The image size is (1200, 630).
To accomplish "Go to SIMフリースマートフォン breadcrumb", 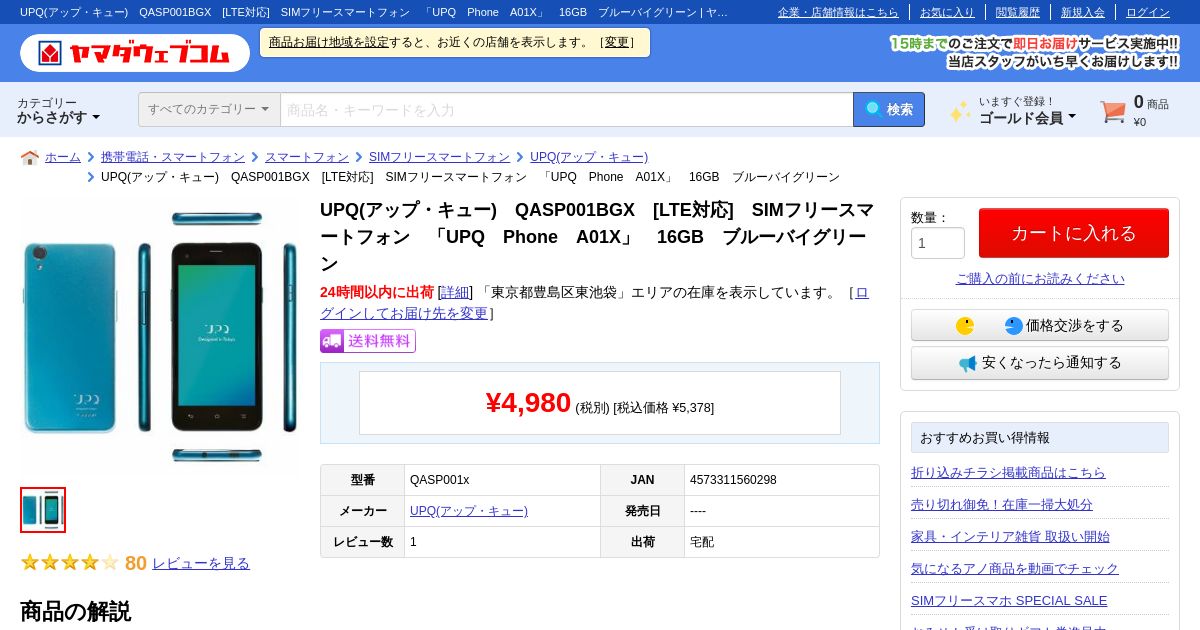I will tap(439, 157).
